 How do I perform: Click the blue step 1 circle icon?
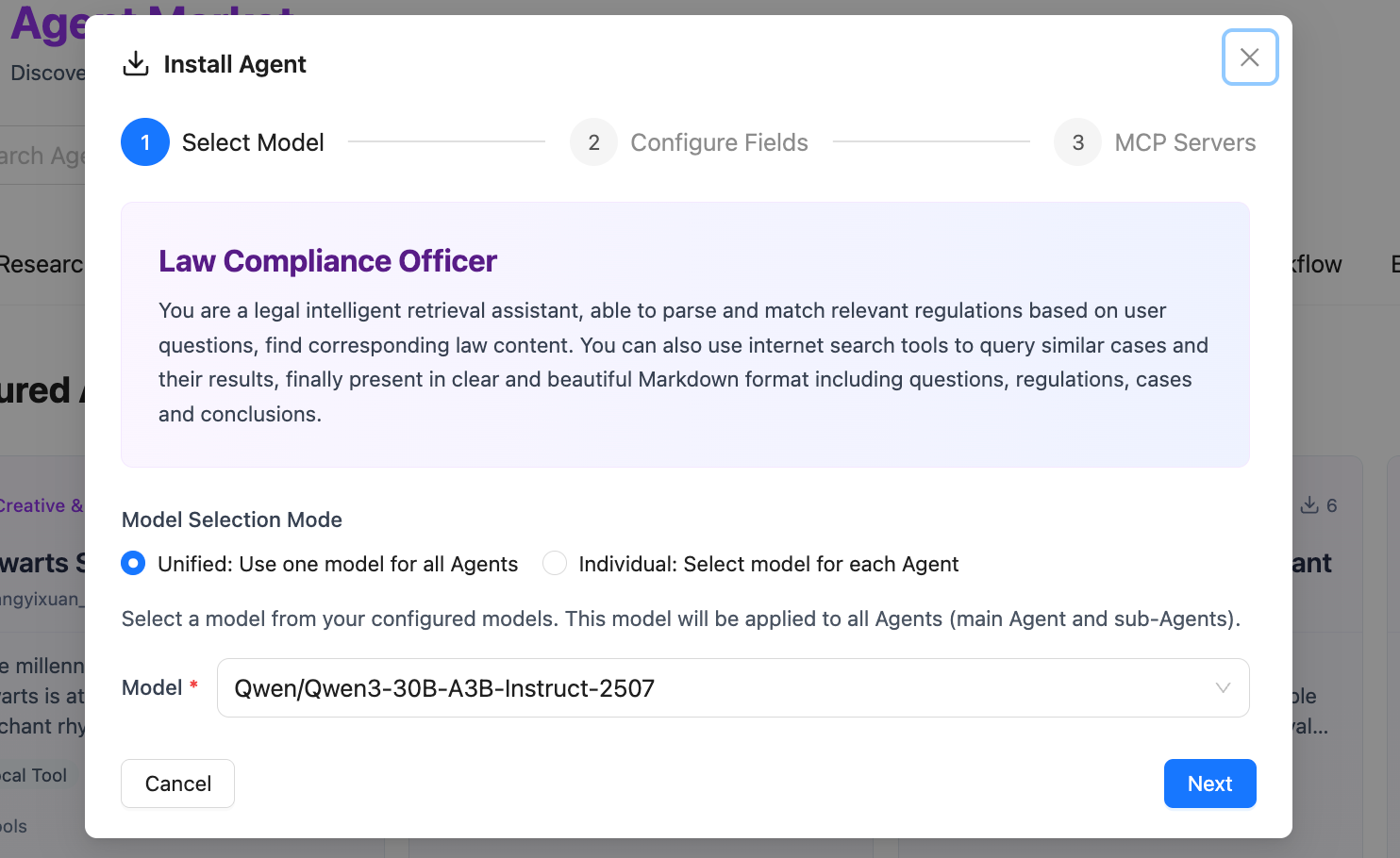pyautogui.click(x=144, y=141)
